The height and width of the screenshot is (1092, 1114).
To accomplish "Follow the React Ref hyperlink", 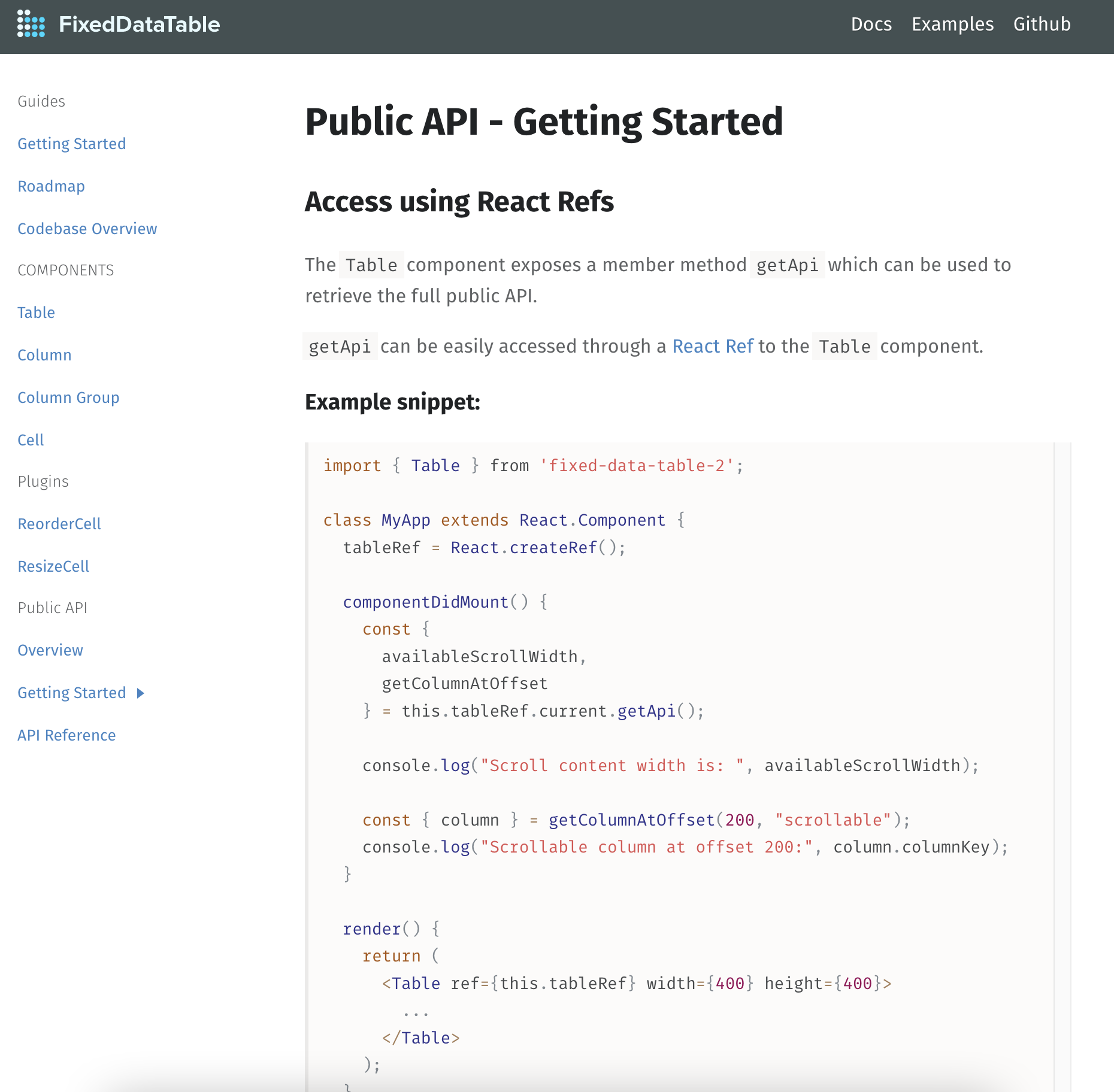I will tap(713, 346).
